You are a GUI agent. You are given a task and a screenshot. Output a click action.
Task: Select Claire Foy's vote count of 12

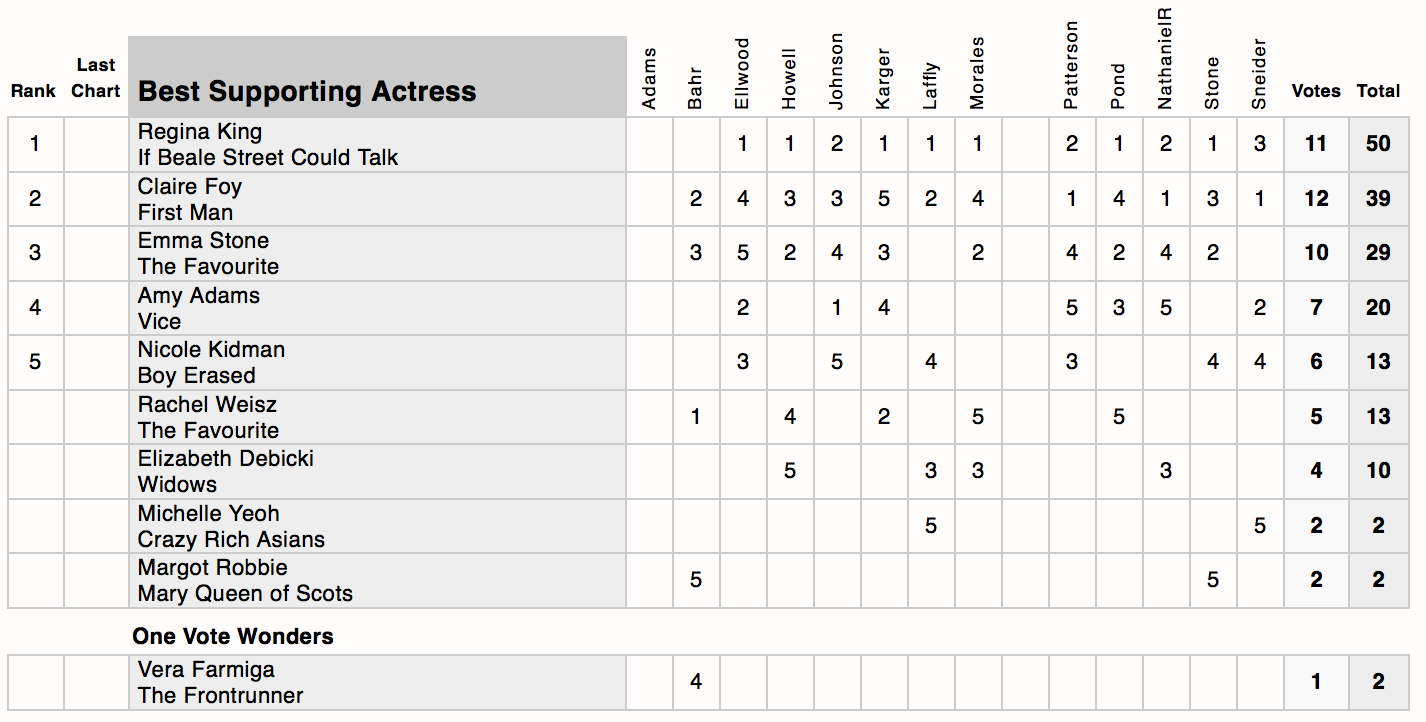pyautogui.click(x=1316, y=199)
